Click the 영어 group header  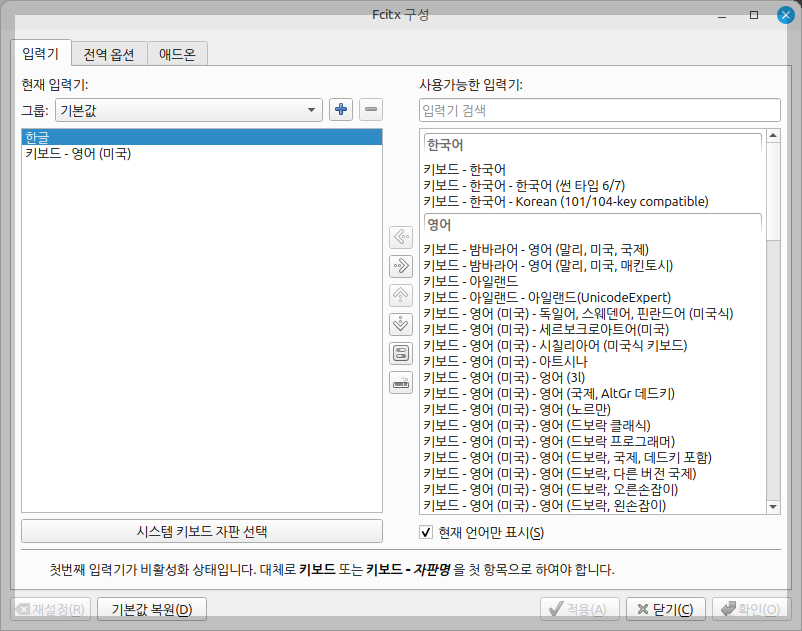click(593, 224)
